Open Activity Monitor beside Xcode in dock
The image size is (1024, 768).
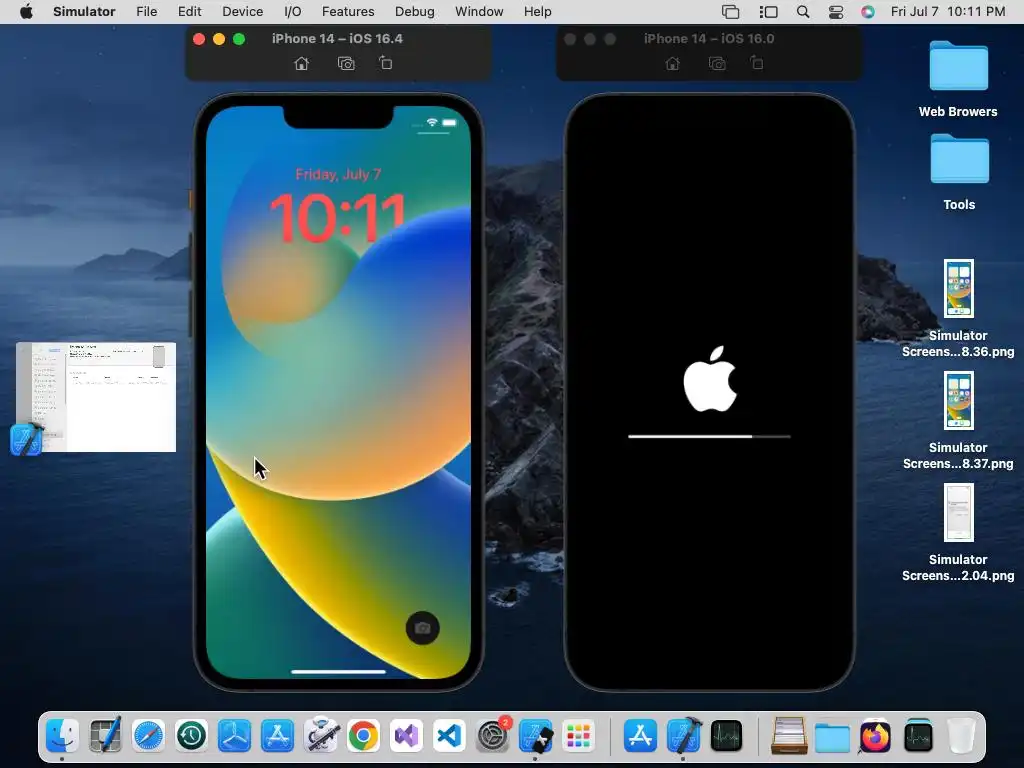pos(726,736)
